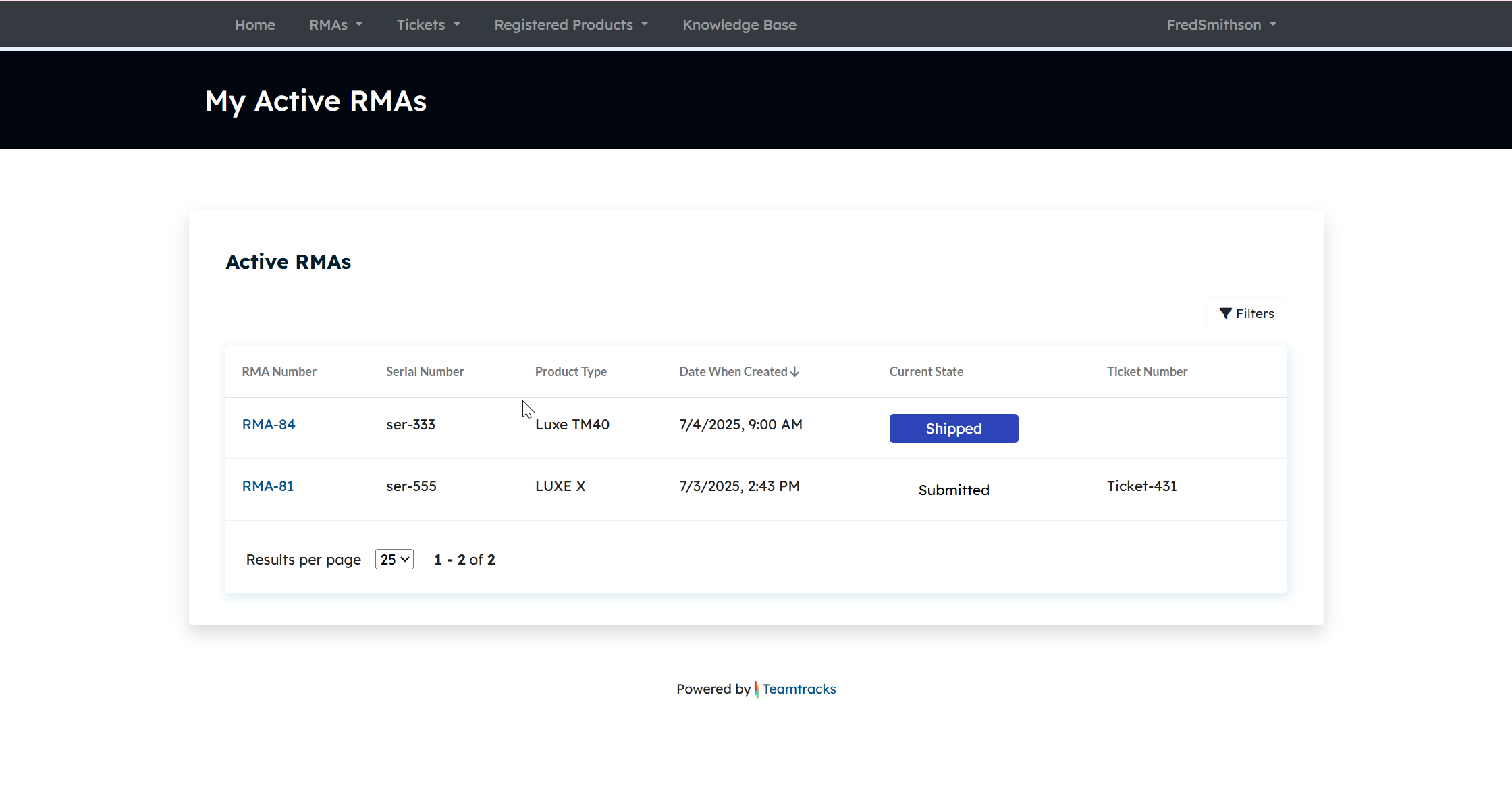The width and height of the screenshot is (1512, 809).
Task: Click the 1 - 2 of 2 pagination text
Action: (464, 560)
